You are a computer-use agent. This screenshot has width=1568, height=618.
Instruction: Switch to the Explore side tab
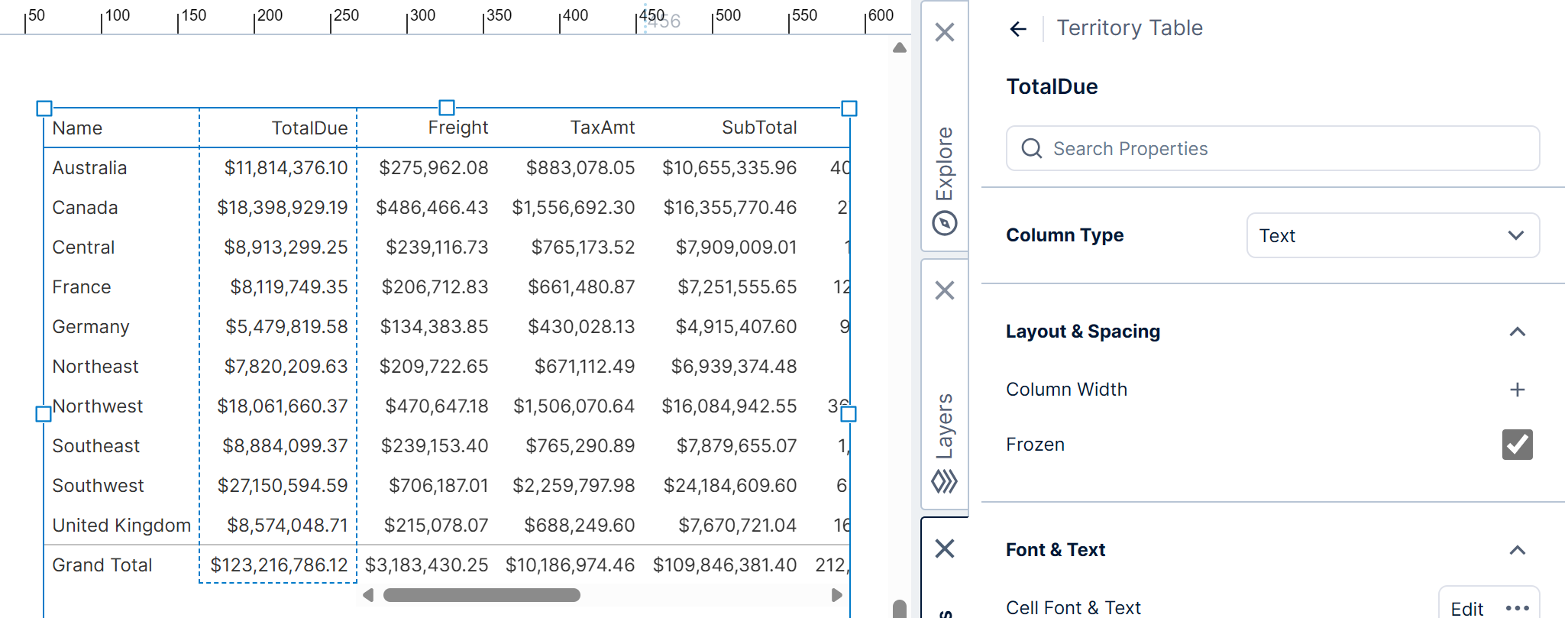(x=945, y=164)
